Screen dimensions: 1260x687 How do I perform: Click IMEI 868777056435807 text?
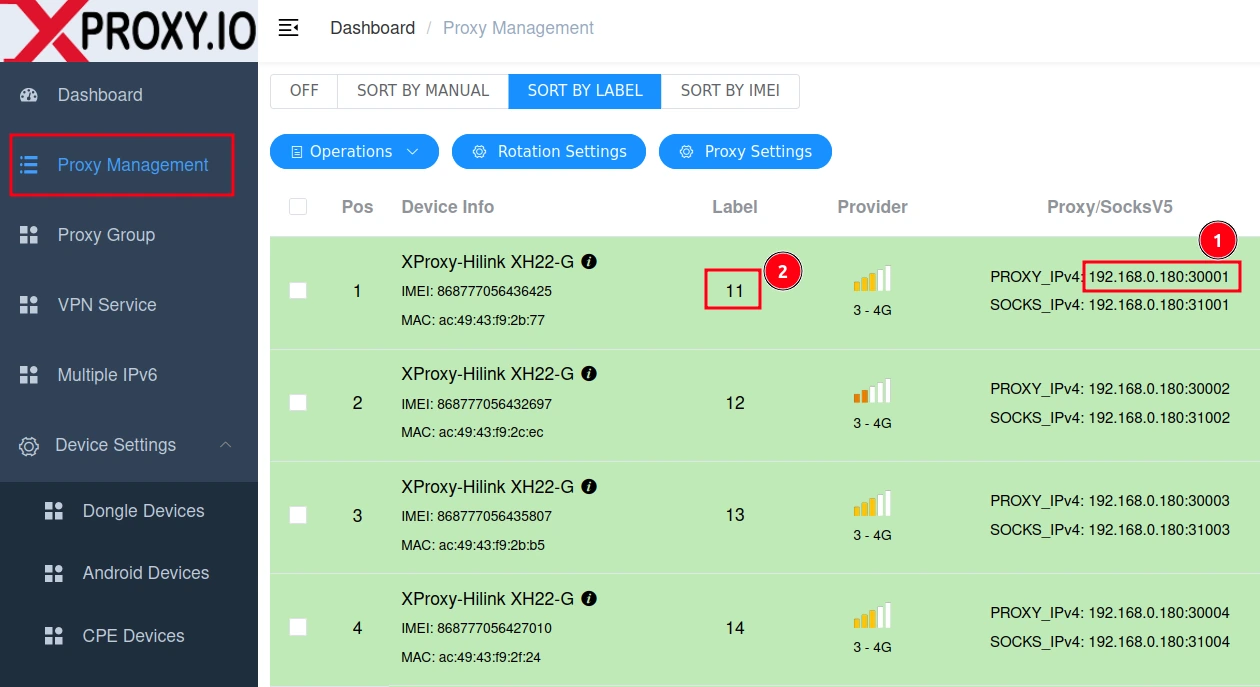tap(476, 517)
